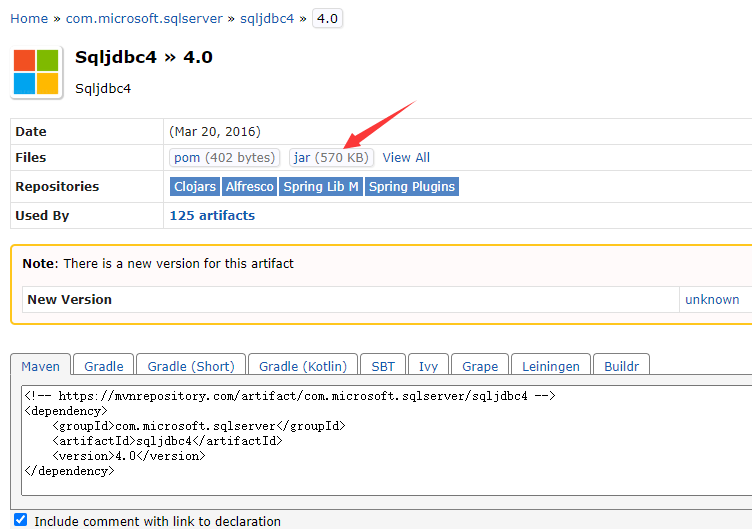The height and width of the screenshot is (532, 752).
Task: Download the jar (570 KB) file
Action: pos(331,157)
